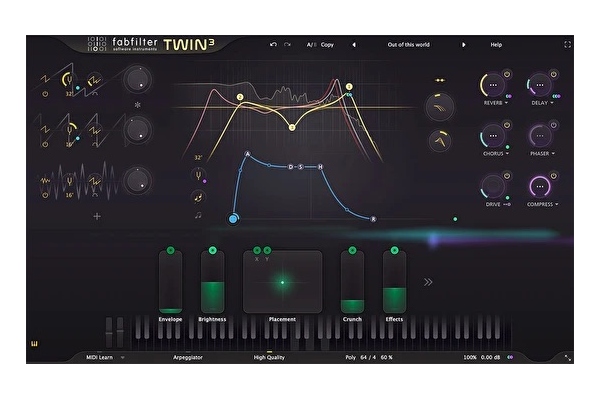Select filter node 1 on the curve
600x400 pixels.
(x=349, y=87)
